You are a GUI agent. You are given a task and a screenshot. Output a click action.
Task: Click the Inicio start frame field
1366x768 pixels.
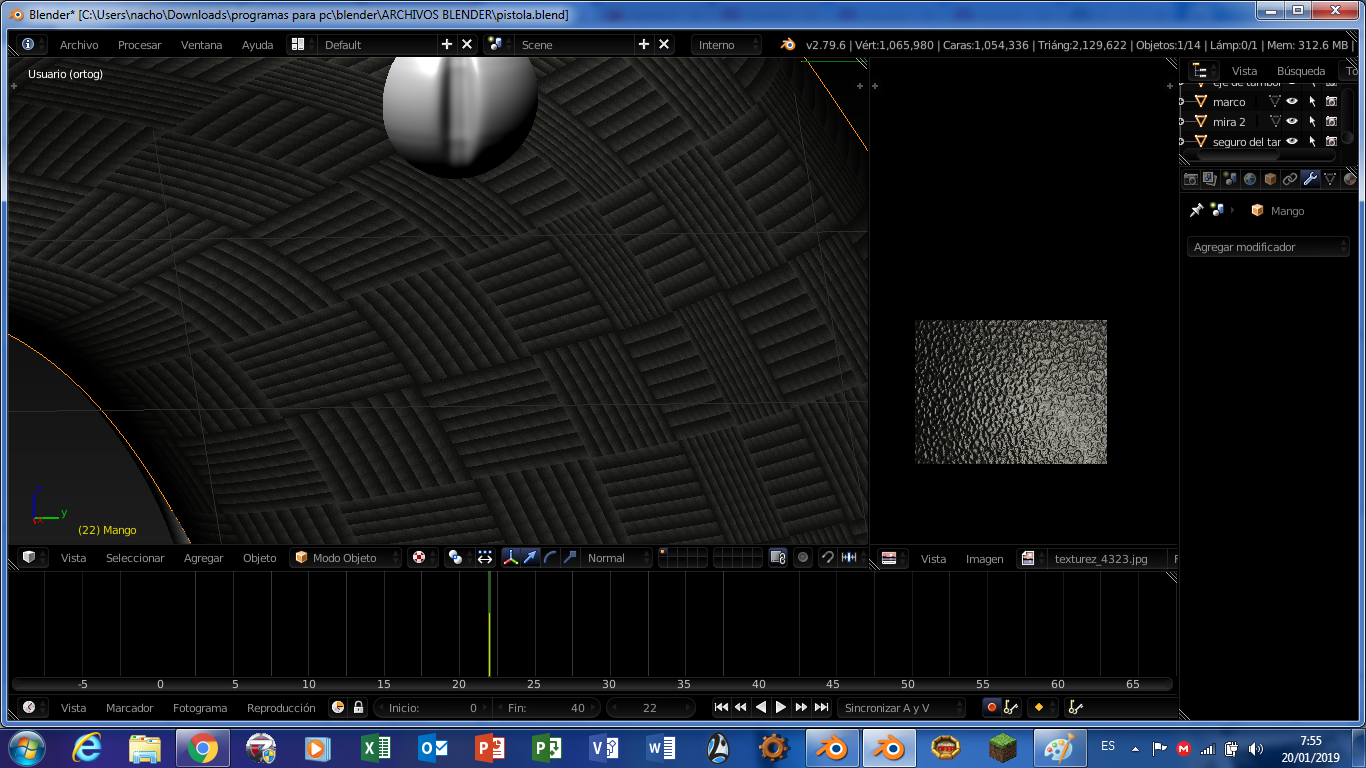pyautogui.click(x=433, y=707)
